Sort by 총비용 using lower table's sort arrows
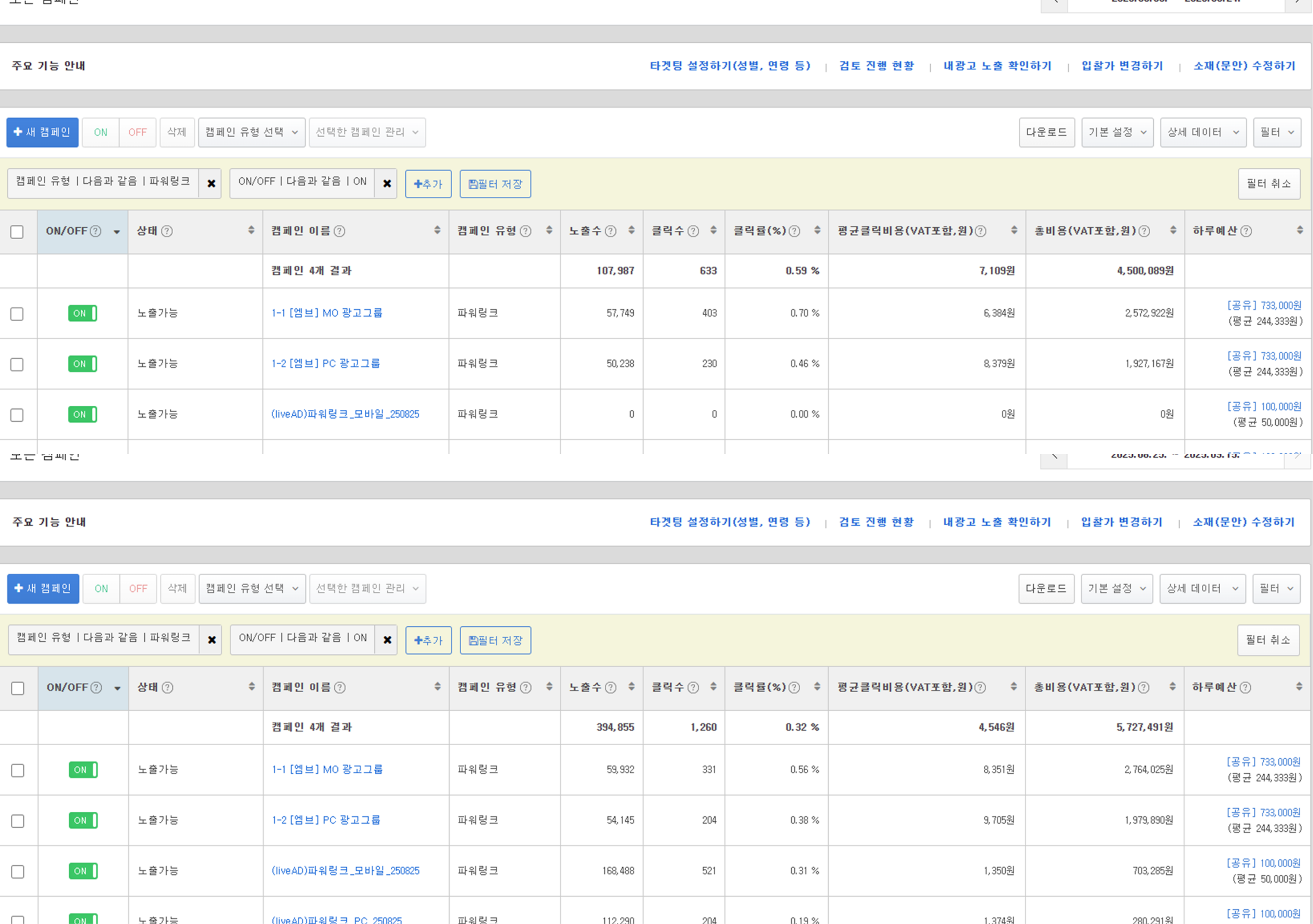The width and height of the screenshot is (1313, 924). (1172, 687)
